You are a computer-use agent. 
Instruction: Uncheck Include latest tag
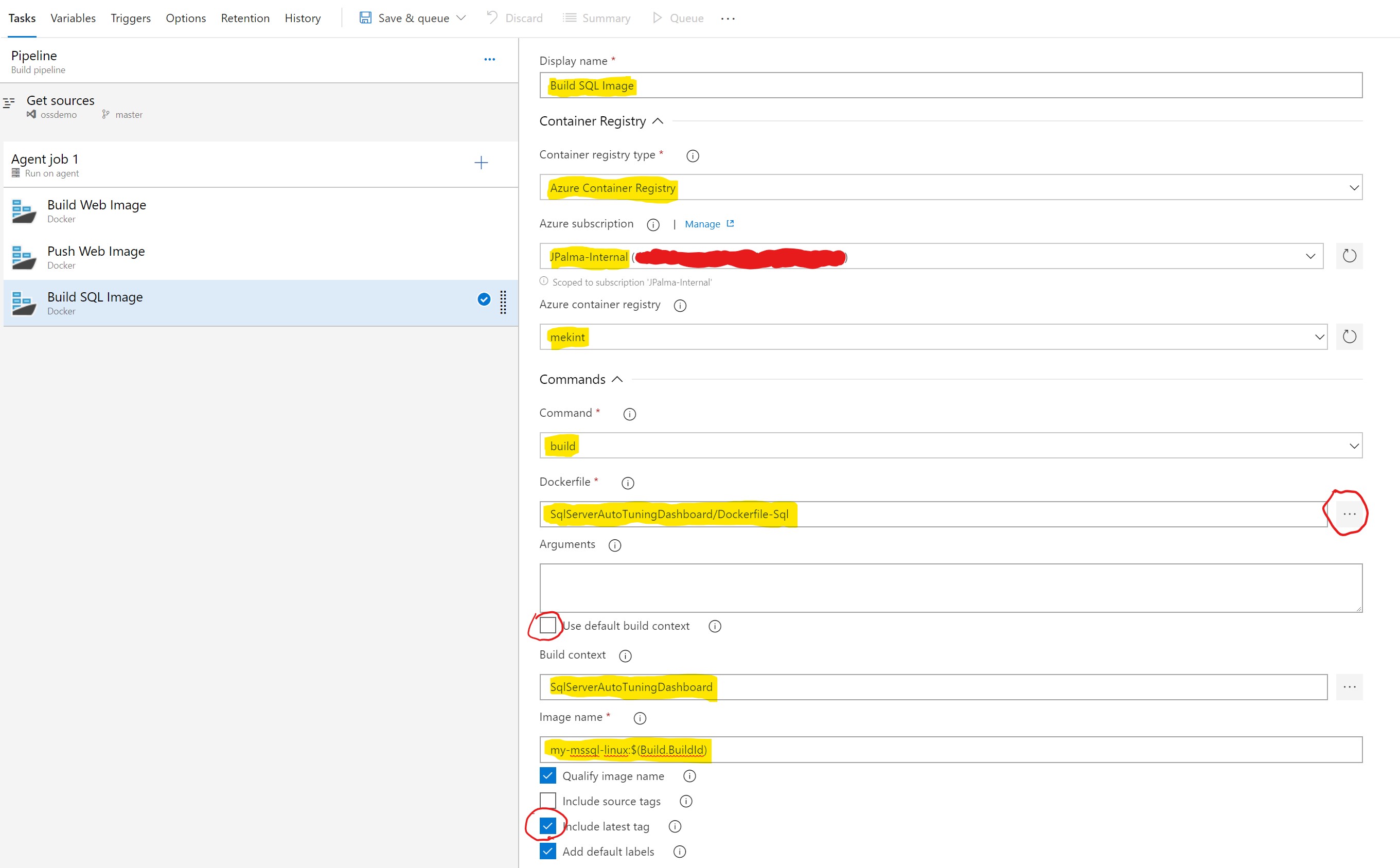pyautogui.click(x=547, y=826)
